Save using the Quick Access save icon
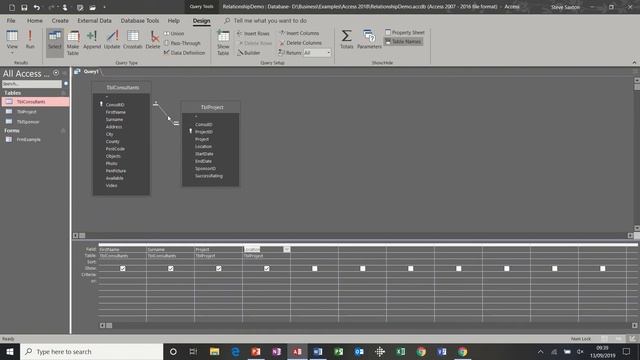 pyautogui.click(x=24, y=7)
